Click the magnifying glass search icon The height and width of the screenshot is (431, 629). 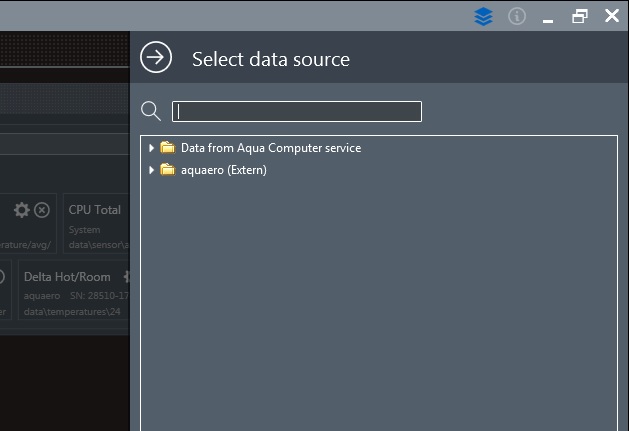coord(151,111)
